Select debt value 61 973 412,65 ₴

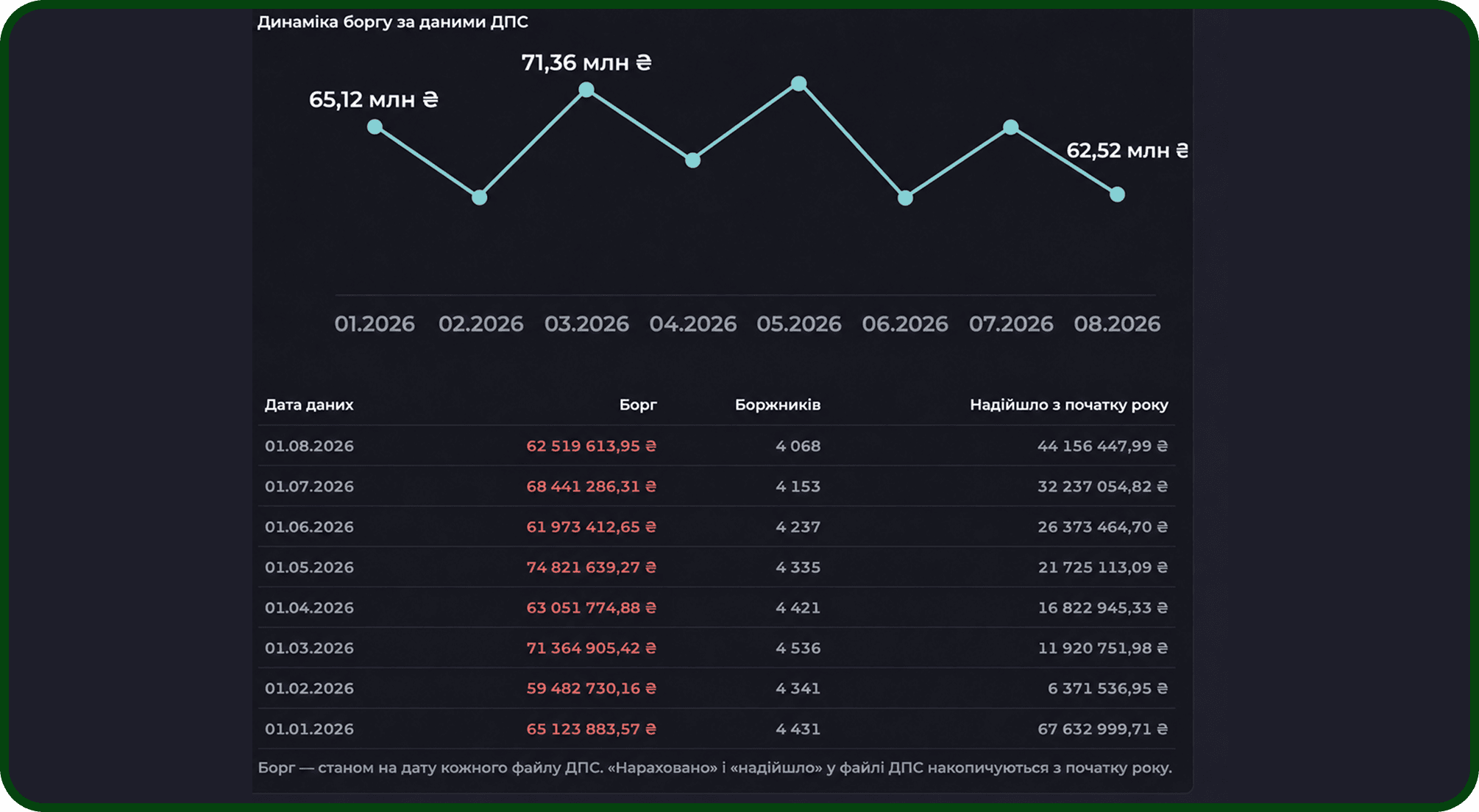coord(592,527)
